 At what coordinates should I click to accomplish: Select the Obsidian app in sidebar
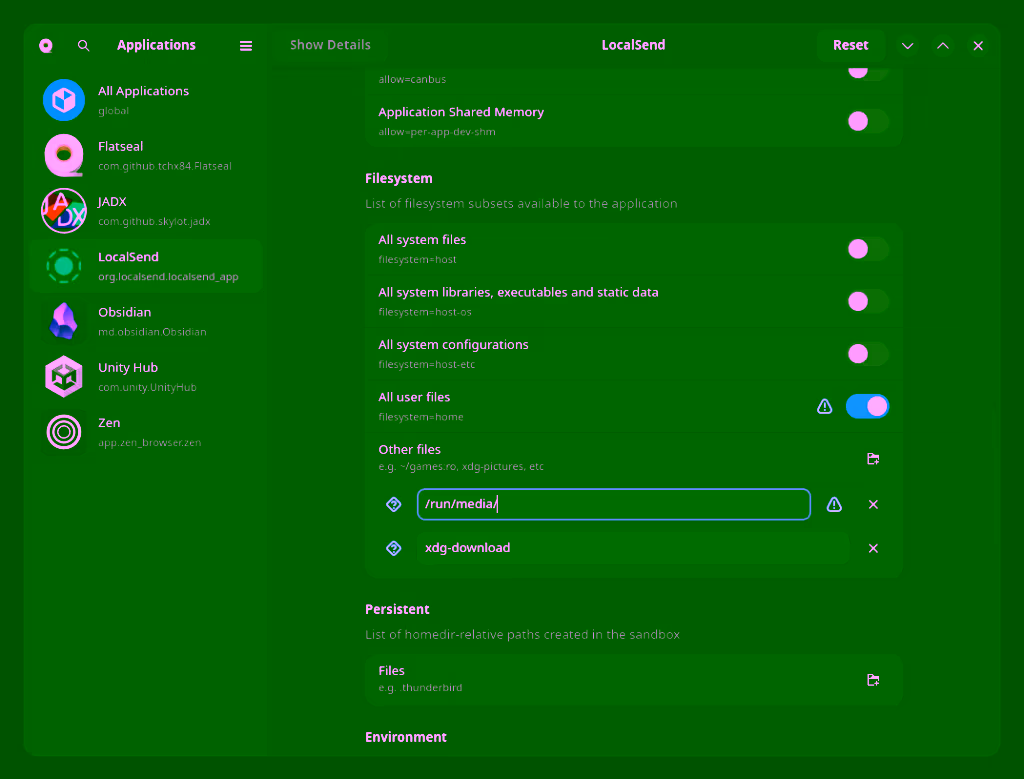click(x=146, y=321)
